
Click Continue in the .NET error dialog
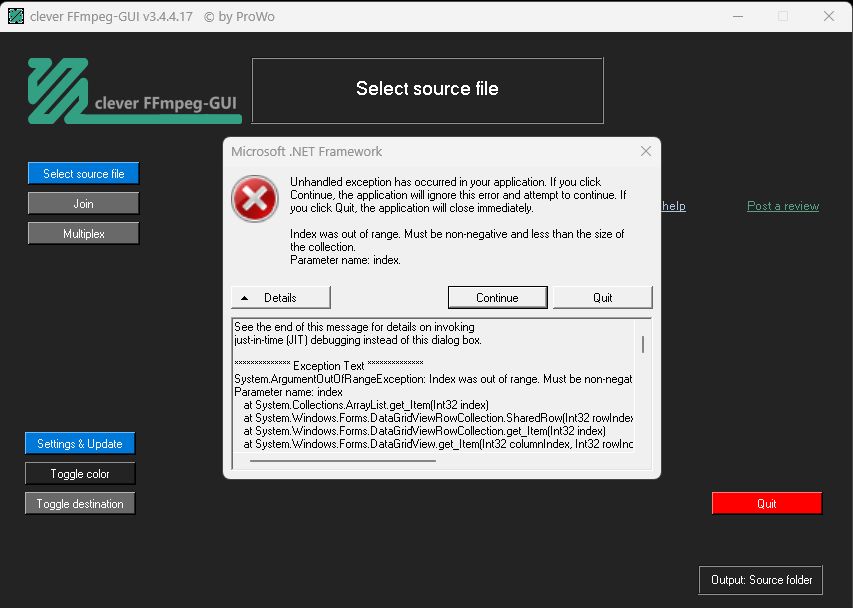click(497, 297)
